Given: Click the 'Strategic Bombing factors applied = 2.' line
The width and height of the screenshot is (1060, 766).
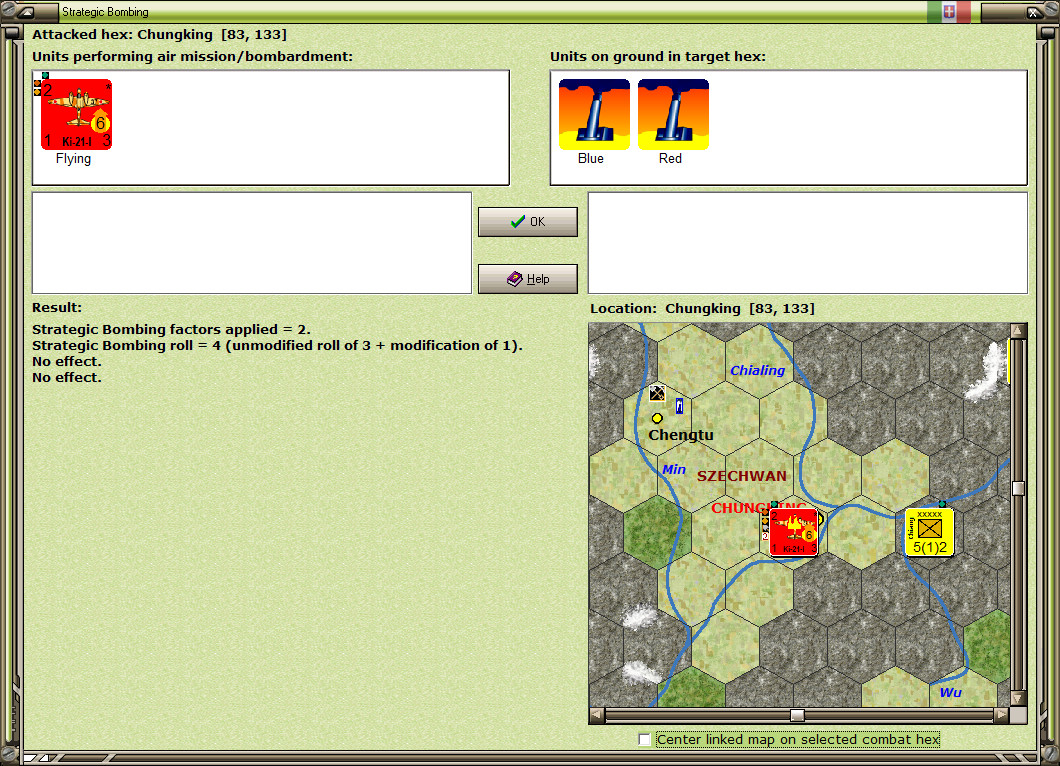Looking at the screenshot, I should (171, 330).
